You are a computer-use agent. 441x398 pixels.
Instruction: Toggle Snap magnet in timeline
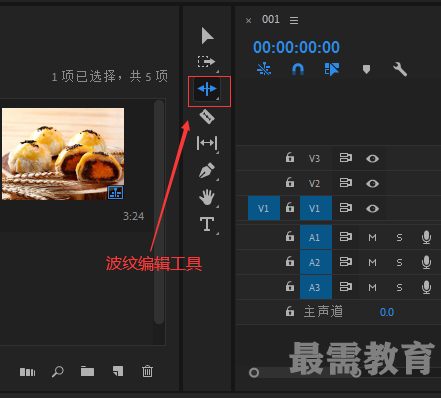[298, 69]
